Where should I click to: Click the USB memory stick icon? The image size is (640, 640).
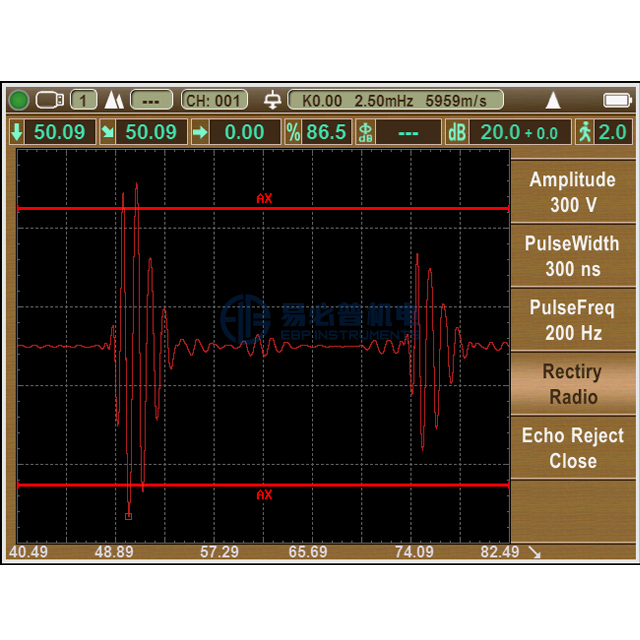pos(50,100)
